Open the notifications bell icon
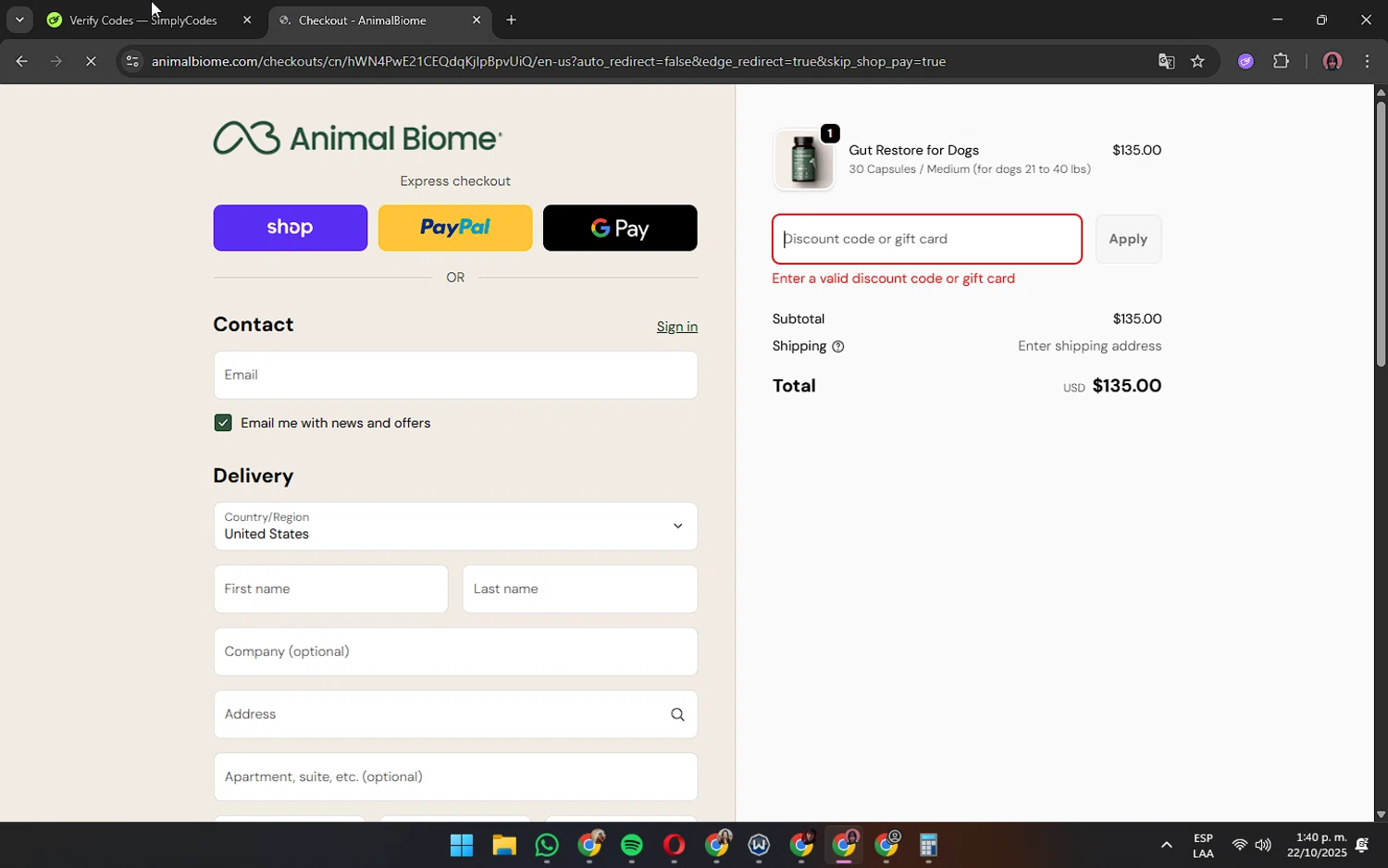 [1362, 845]
